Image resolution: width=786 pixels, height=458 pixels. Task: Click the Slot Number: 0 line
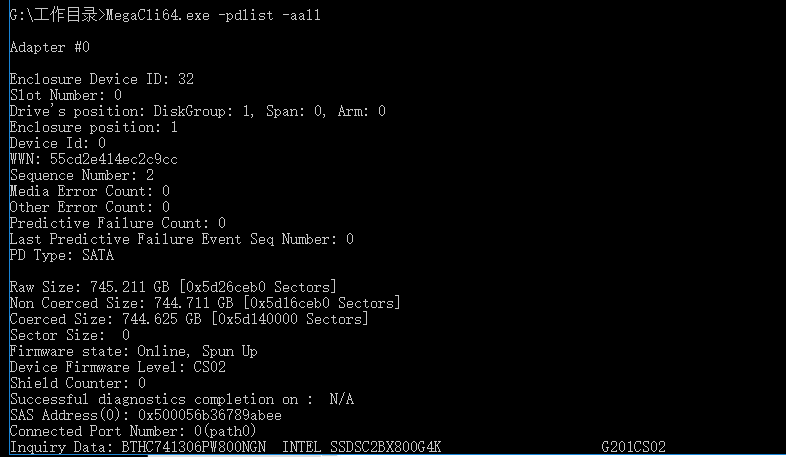pyautogui.click(x=66, y=95)
